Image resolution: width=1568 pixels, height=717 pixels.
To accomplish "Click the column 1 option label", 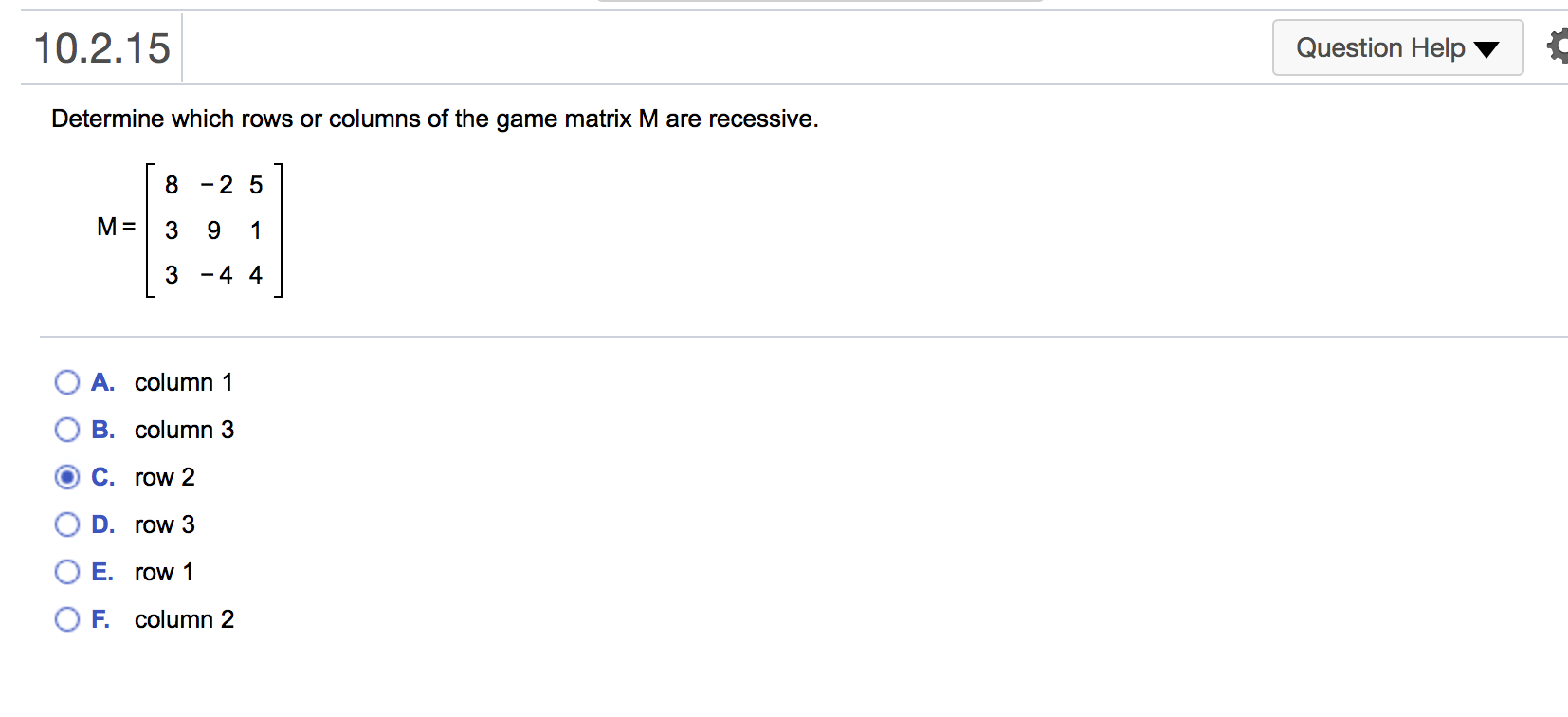I will tap(185, 382).
